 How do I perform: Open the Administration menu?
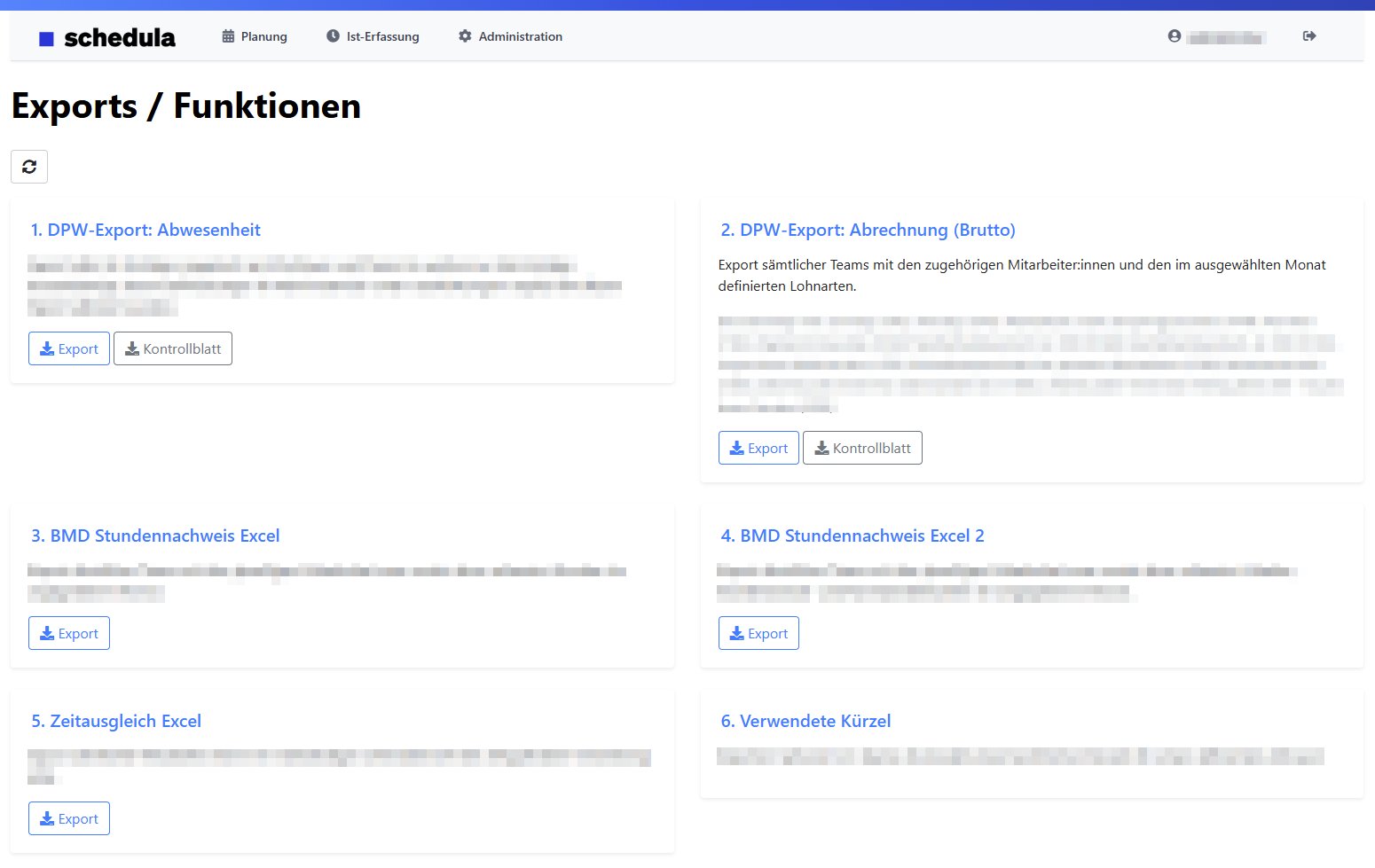pyautogui.click(x=510, y=36)
